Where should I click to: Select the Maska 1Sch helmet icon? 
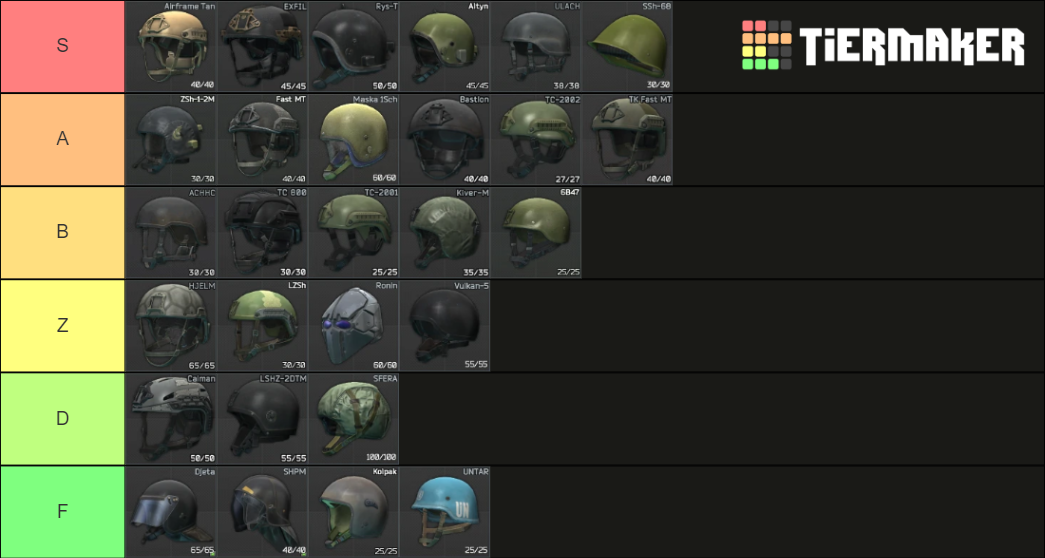[x=354, y=139]
